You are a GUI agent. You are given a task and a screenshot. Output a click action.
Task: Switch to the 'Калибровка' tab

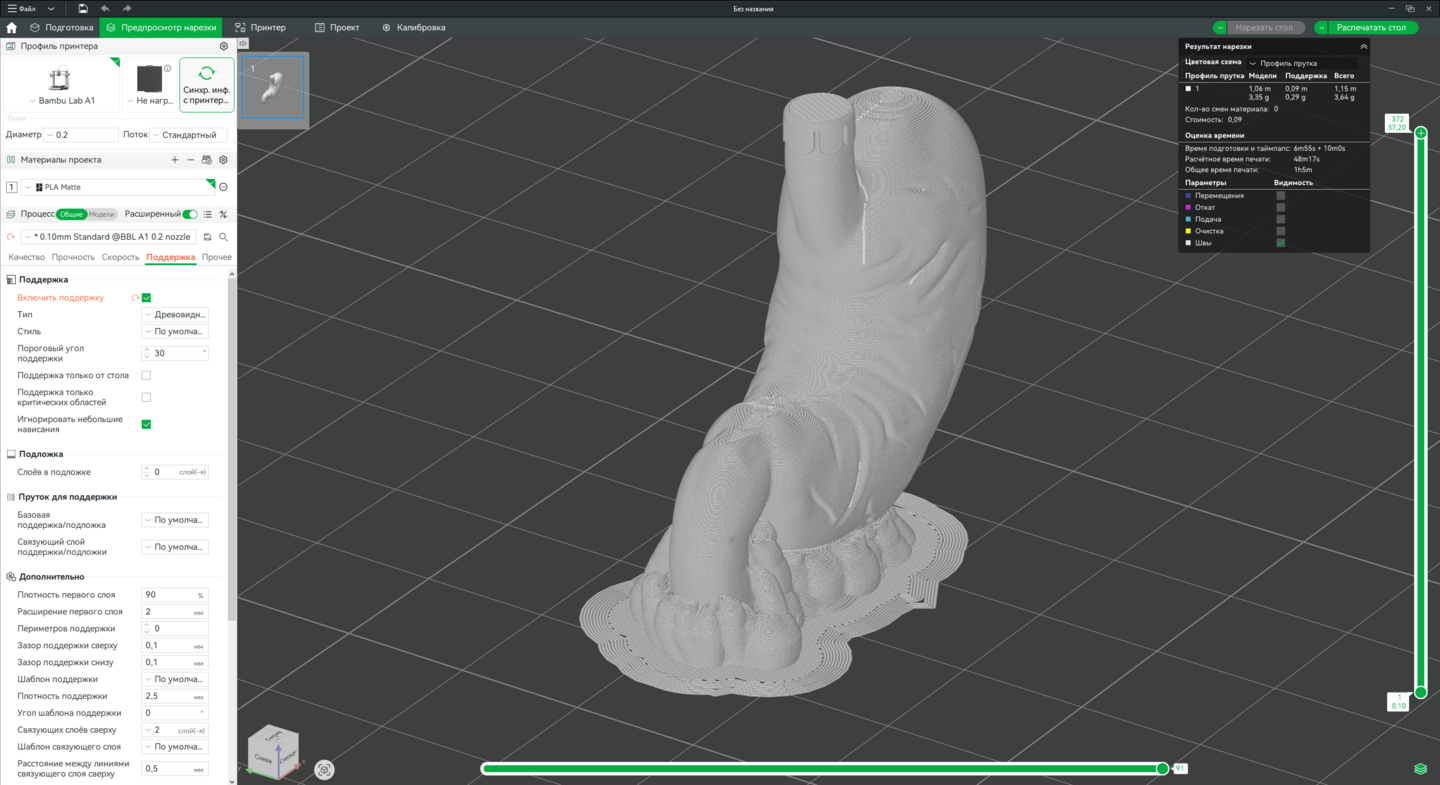pos(414,28)
